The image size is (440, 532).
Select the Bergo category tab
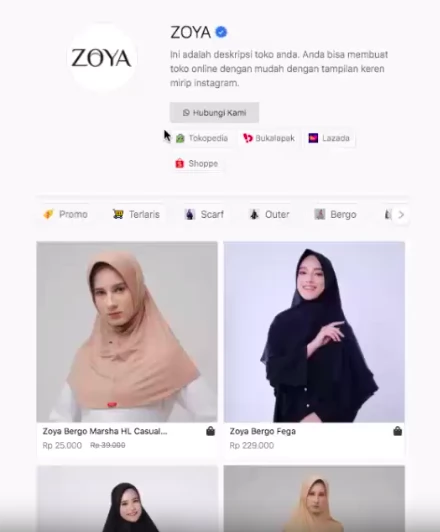[x=335, y=214]
